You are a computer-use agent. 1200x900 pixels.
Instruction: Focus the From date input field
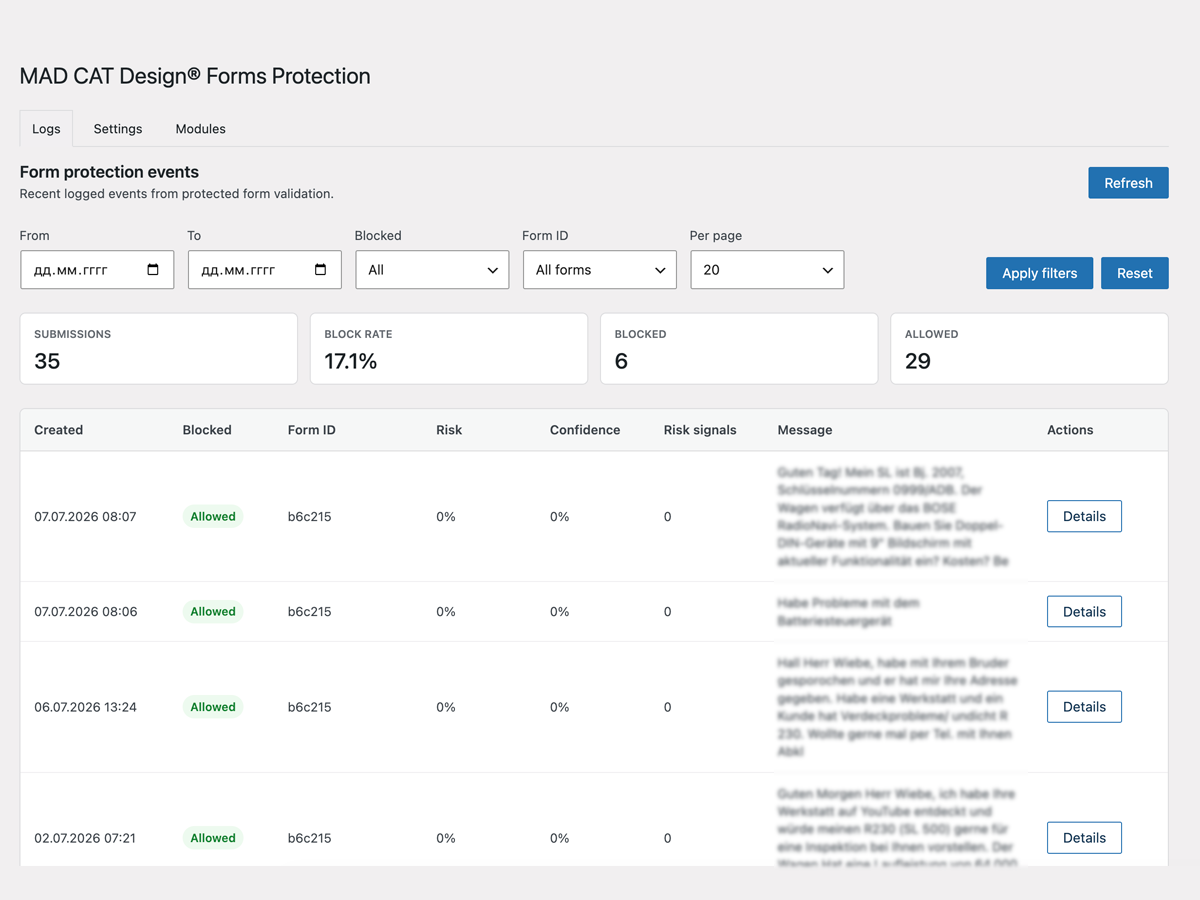[97, 270]
